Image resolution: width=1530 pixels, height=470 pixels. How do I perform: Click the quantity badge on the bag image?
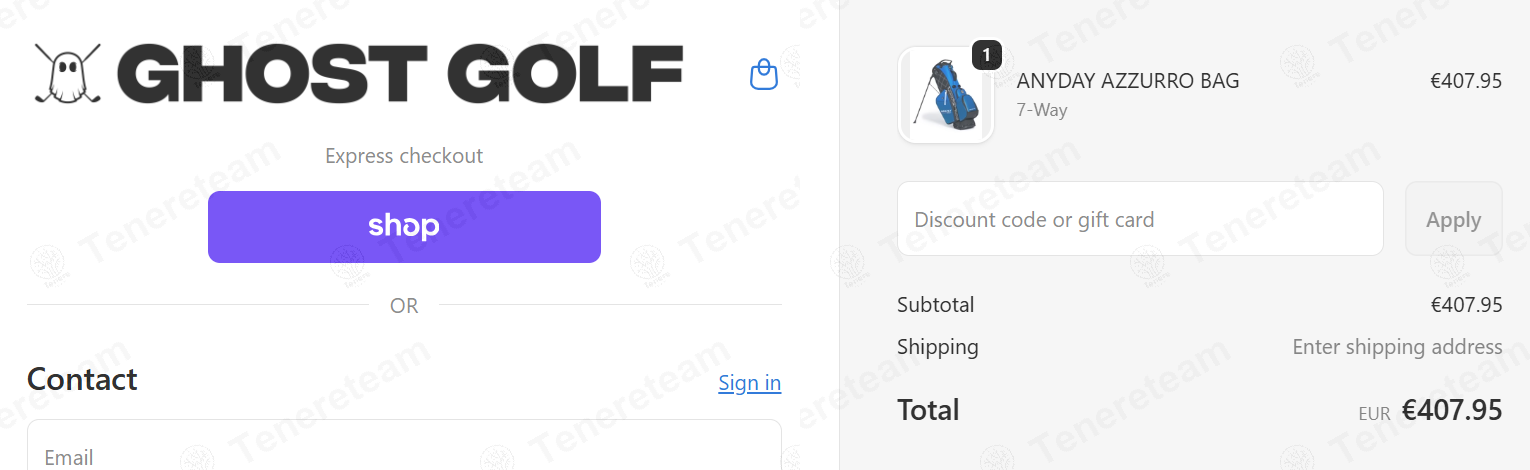click(987, 55)
